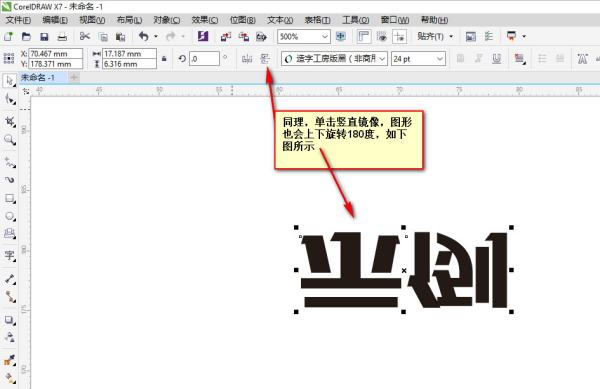600x389 pixels.
Task: Select the Ellipse tool
Action: [10, 216]
